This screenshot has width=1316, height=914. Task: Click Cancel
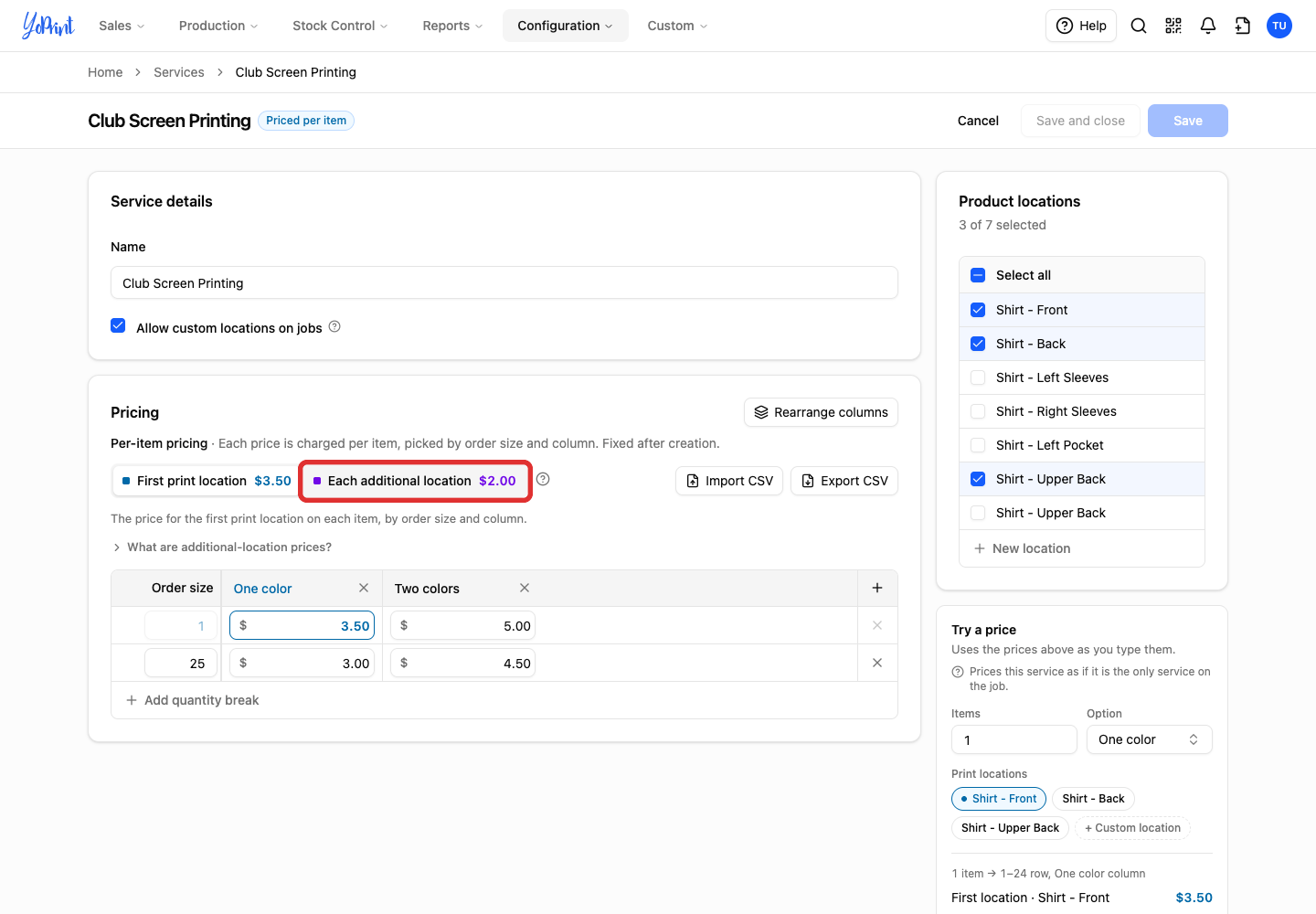click(x=978, y=121)
